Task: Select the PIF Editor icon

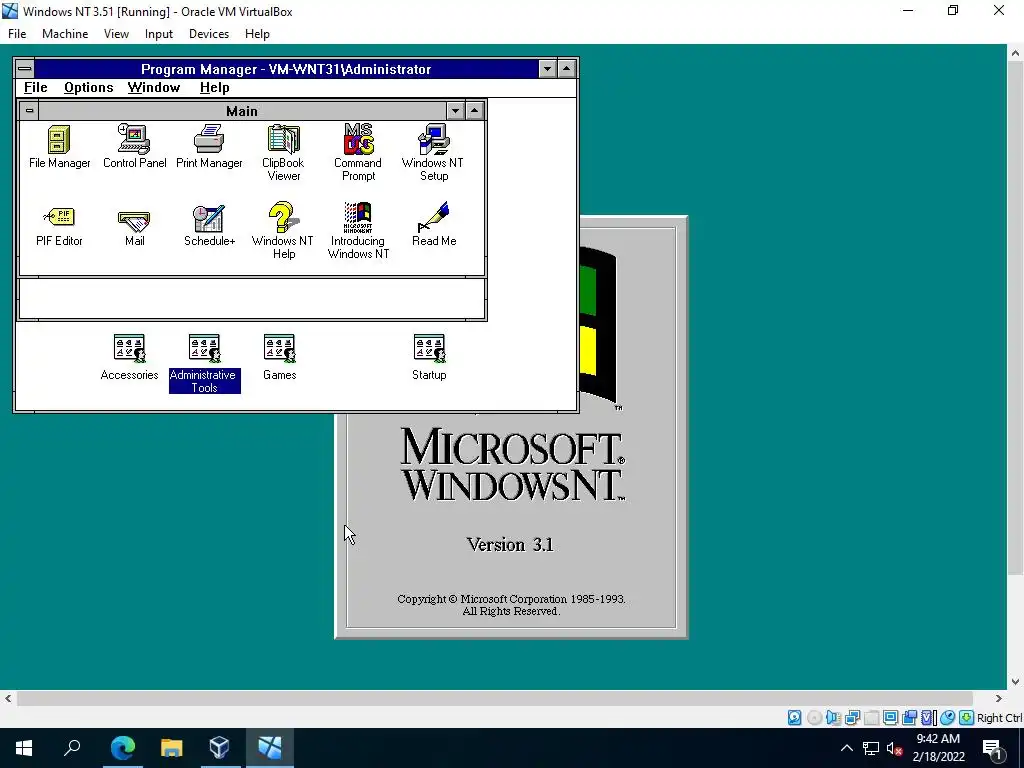Action: pos(59,225)
